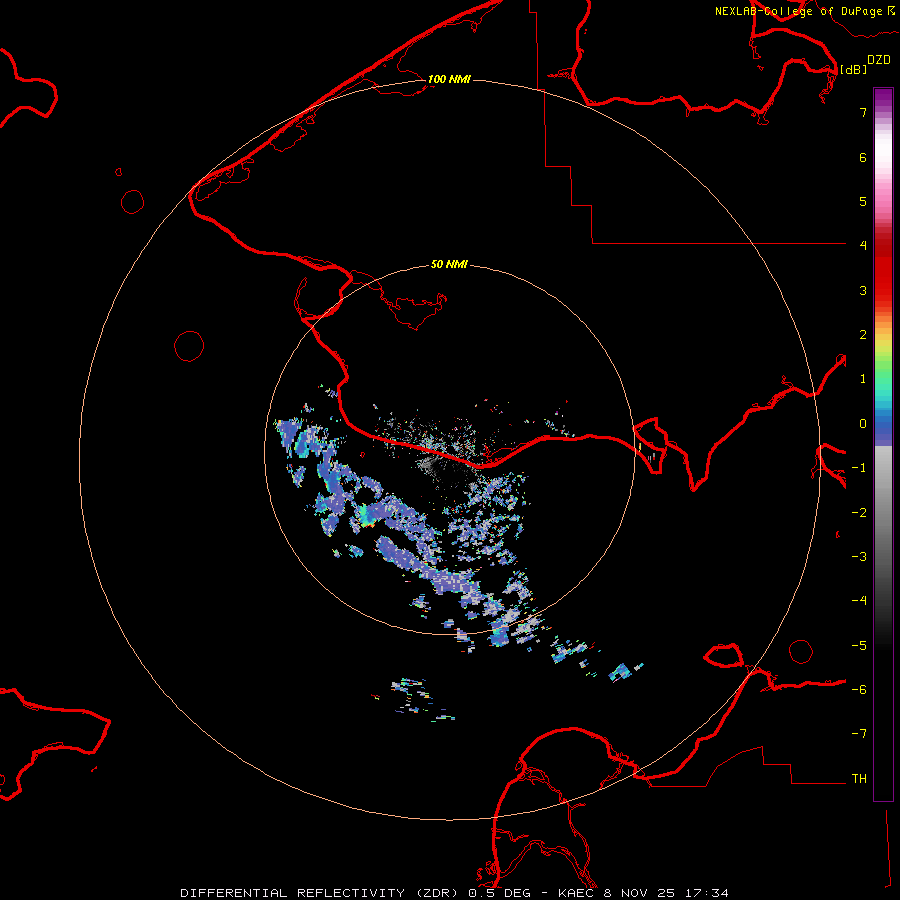Click the "5" value on the color scale
Screen dimensions: 900x900
coord(863,201)
